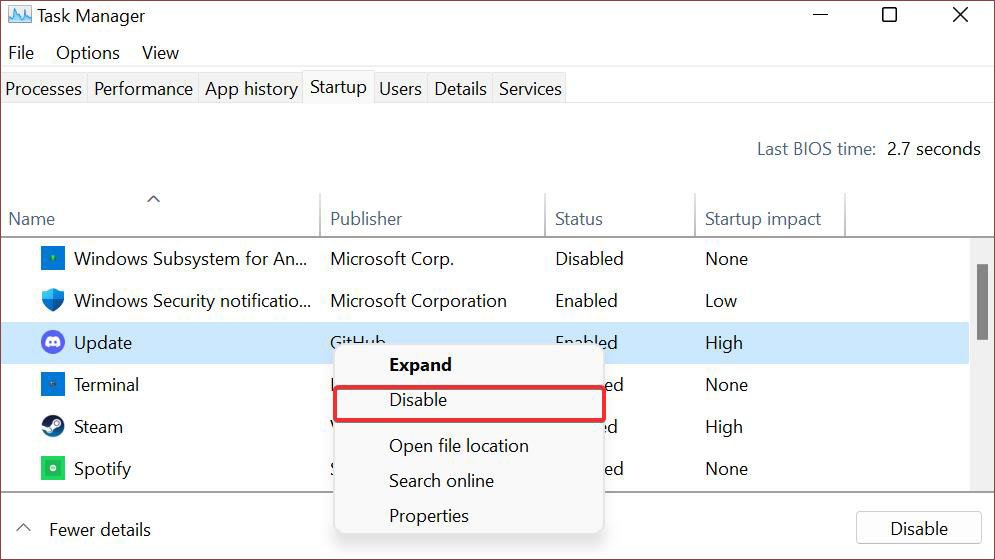Viewport: 995px width, 560px height.
Task: Click the Windows Security shield icon
Action: [53, 300]
